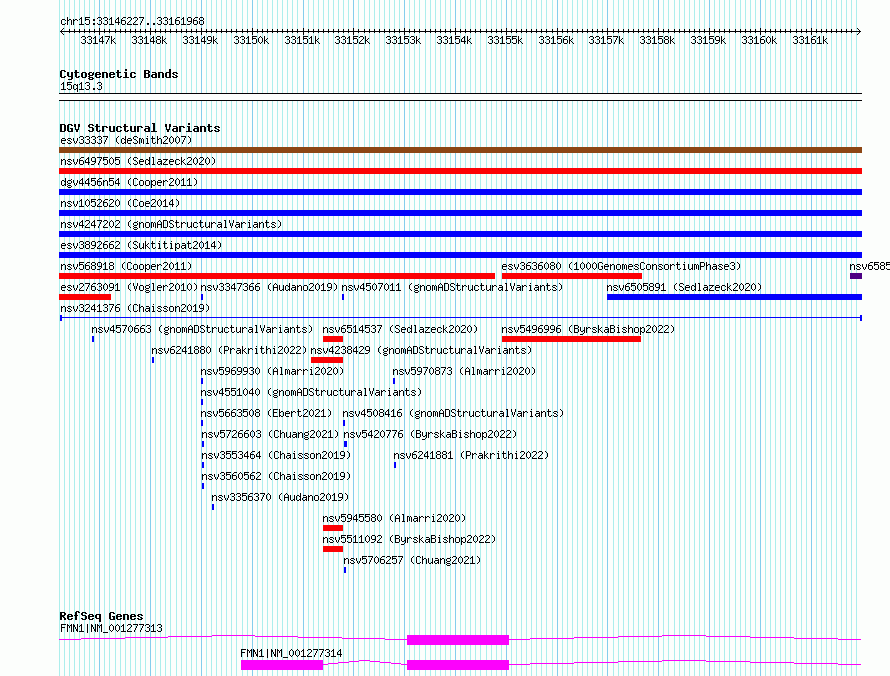Click the 33150k ruler position label
Screen dimensions: 890x676
pos(251,40)
